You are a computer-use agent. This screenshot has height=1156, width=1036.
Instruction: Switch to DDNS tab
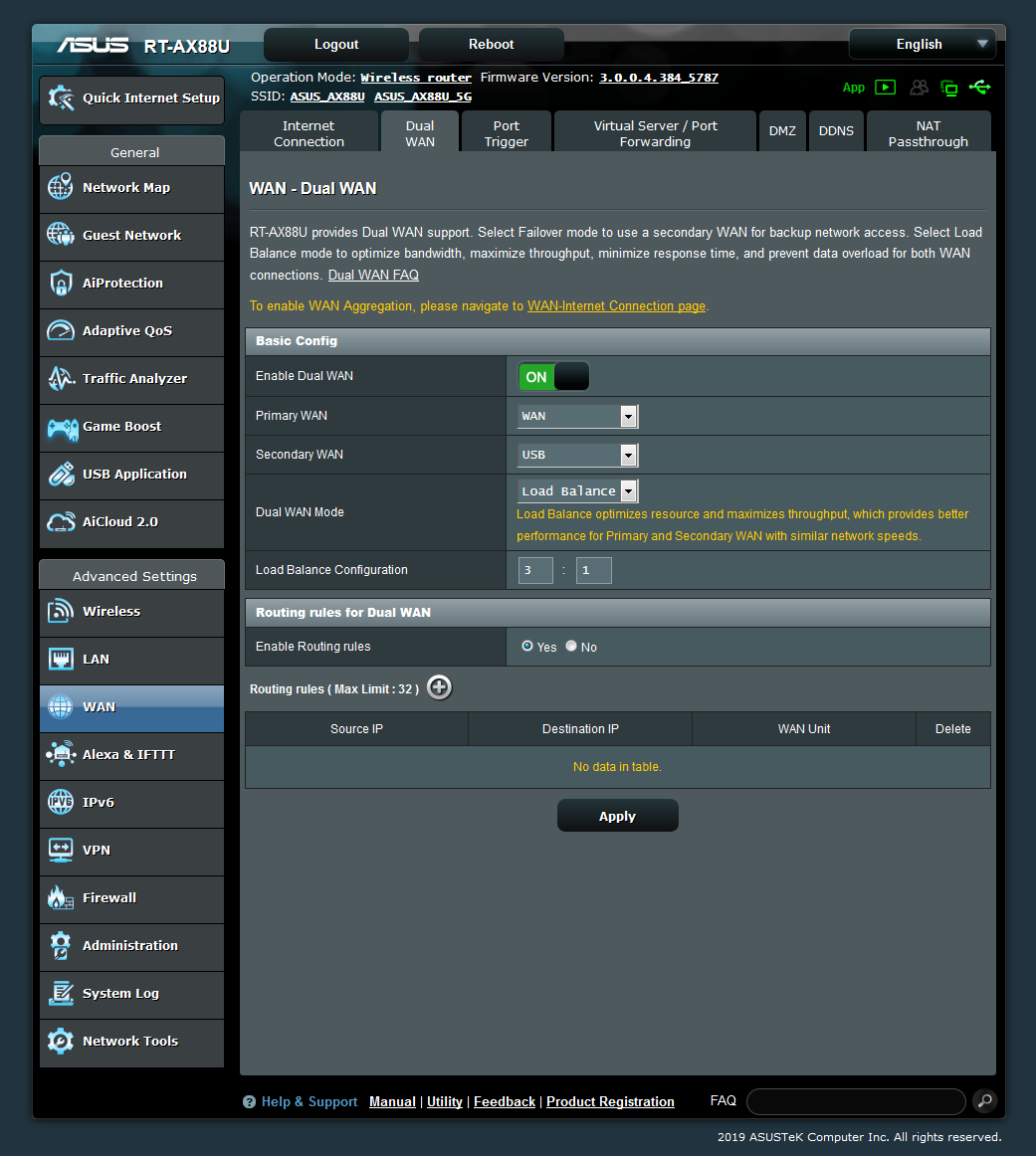point(836,131)
